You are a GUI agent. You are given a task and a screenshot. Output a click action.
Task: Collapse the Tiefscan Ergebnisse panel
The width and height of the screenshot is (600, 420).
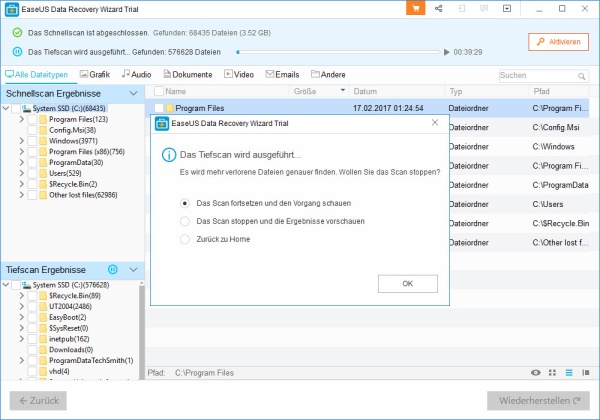click(134, 270)
